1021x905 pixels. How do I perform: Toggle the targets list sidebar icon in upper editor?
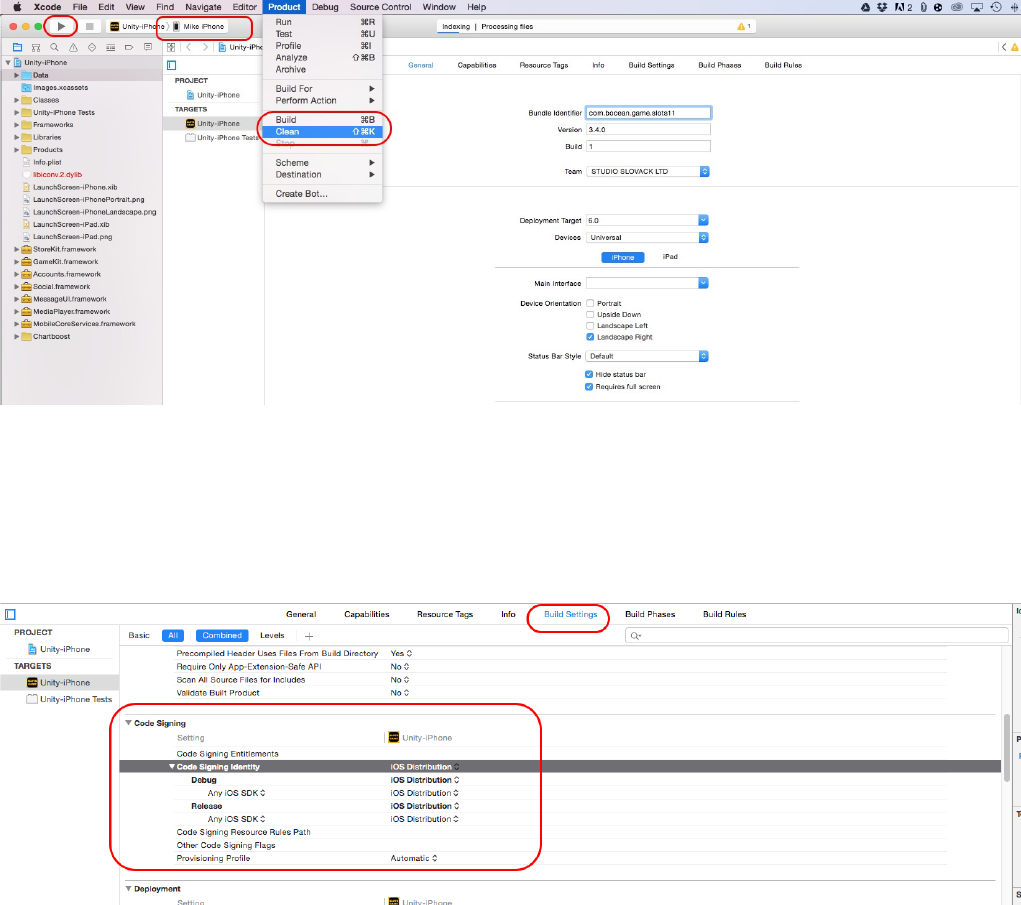[172, 65]
